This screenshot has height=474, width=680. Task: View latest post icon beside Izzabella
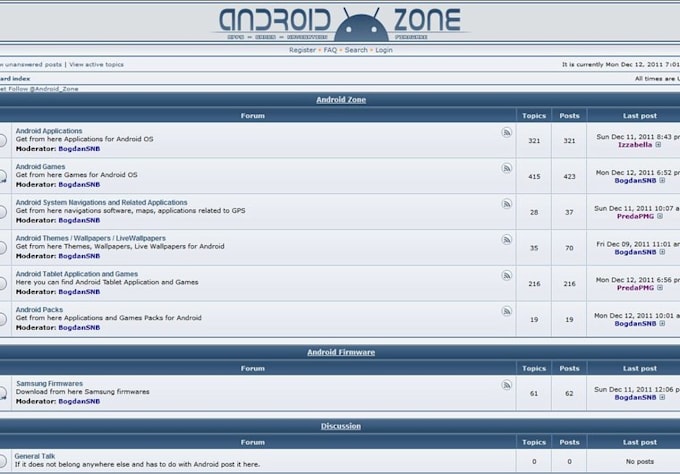coord(658,145)
